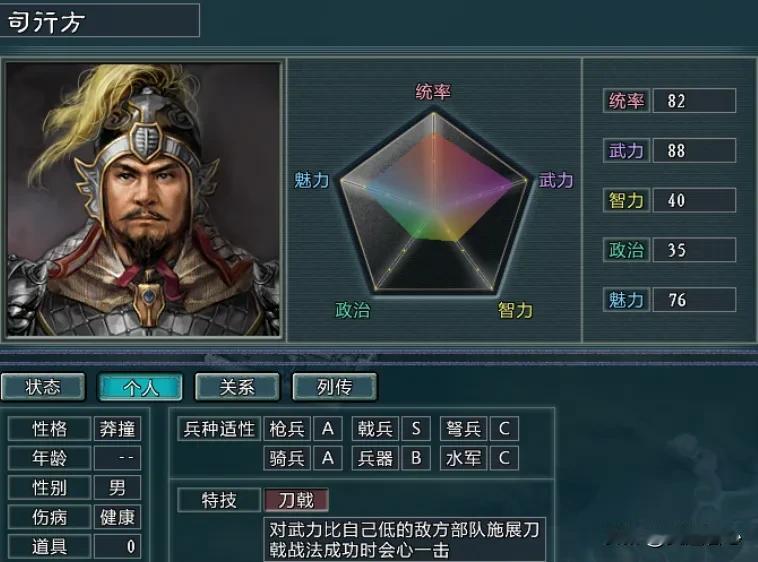Click the 性格 value 莽撞
Screen dimensions: 758x562
pyautogui.click(x=117, y=429)
